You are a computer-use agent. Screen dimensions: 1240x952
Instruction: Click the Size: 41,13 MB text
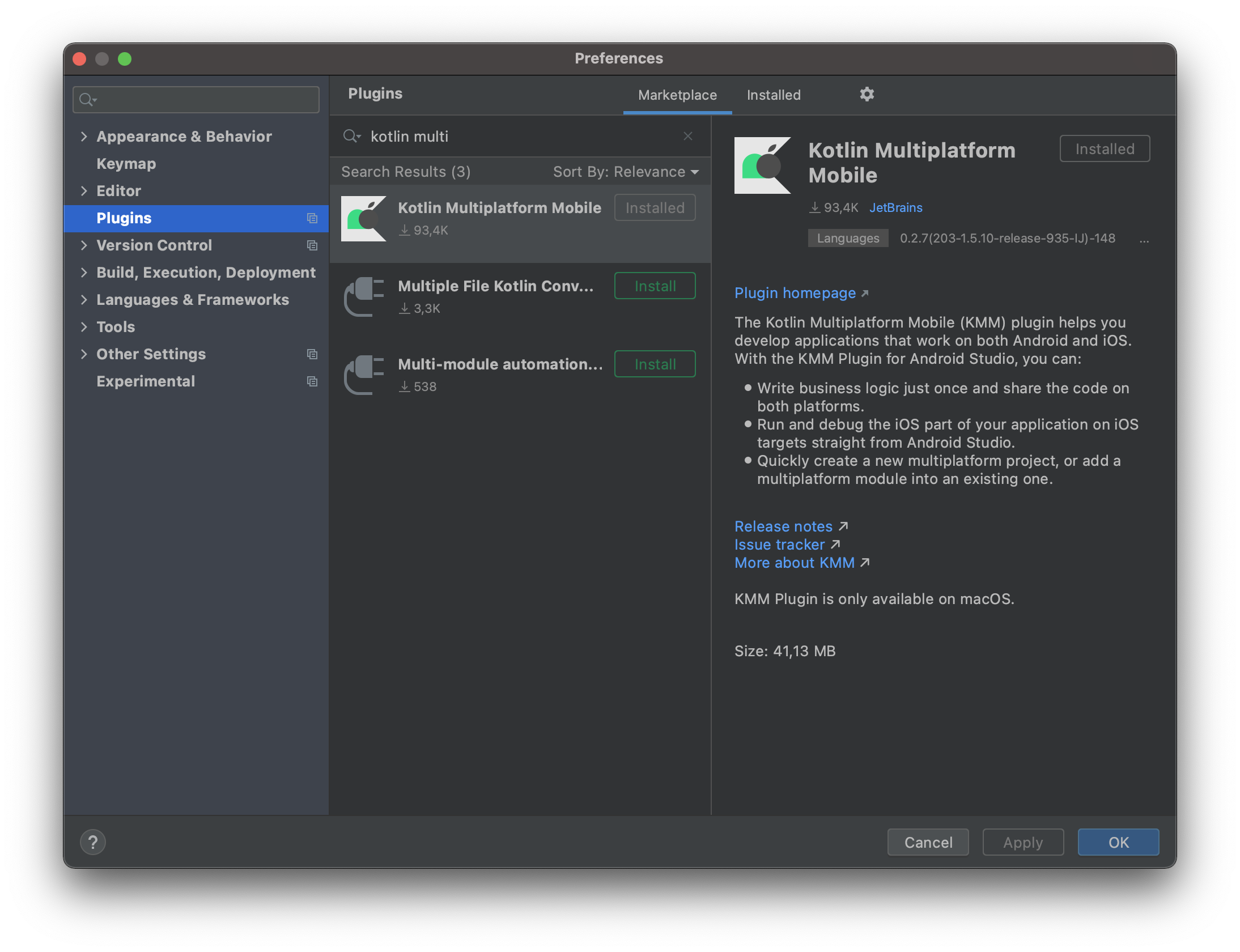(x=785, y=651)
